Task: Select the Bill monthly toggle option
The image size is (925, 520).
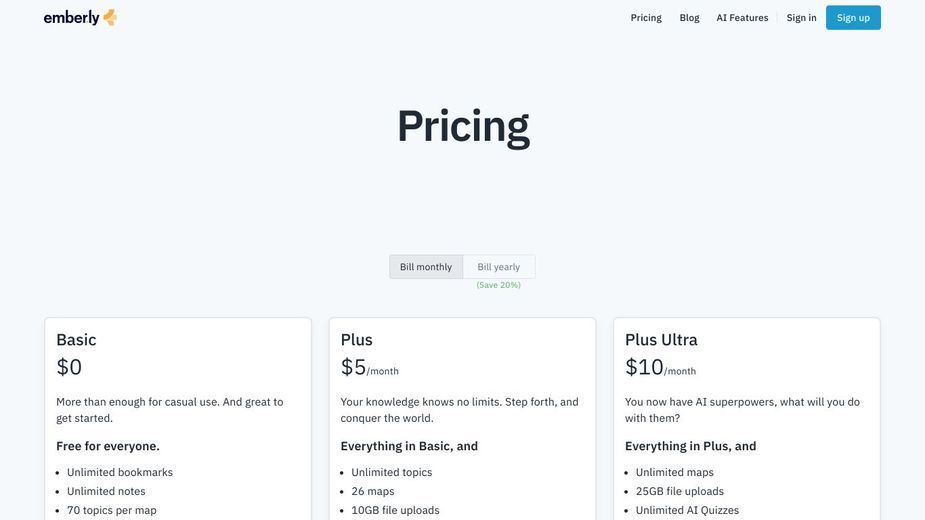Action: pyautogui.click(x=426, y=267)
